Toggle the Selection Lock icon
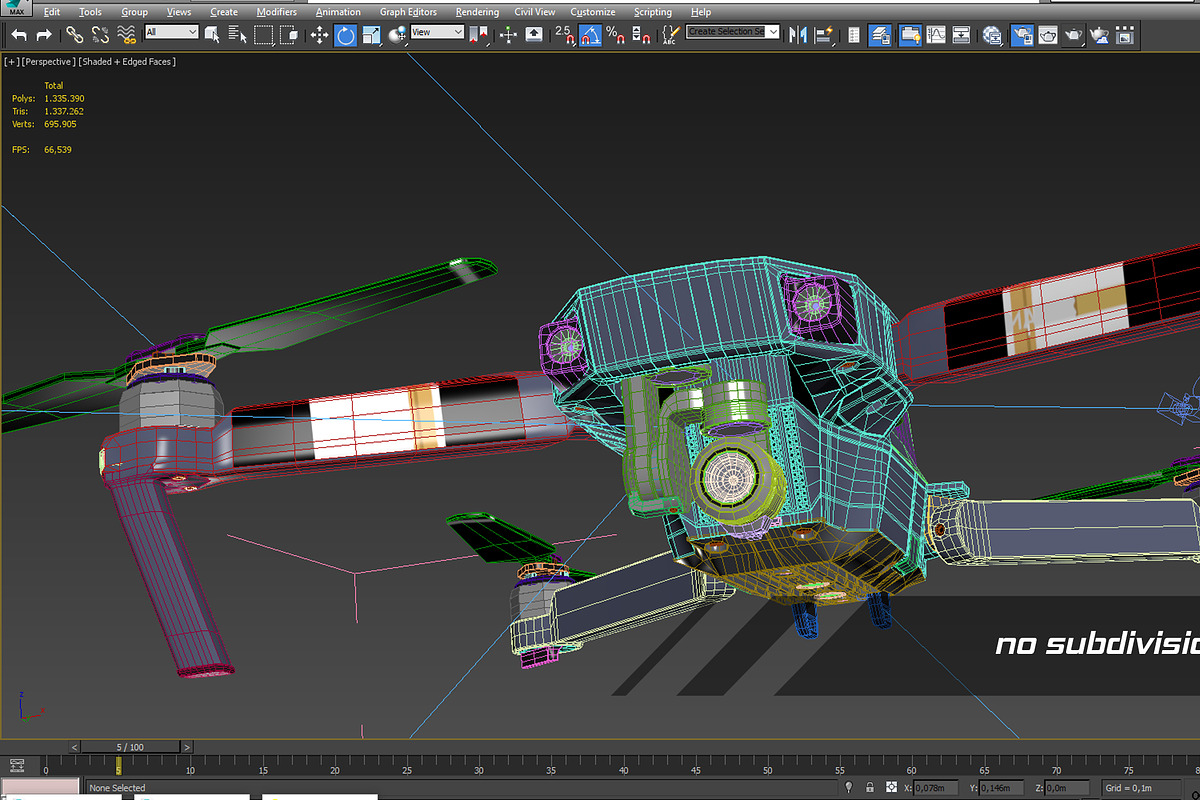 point(870,788)
